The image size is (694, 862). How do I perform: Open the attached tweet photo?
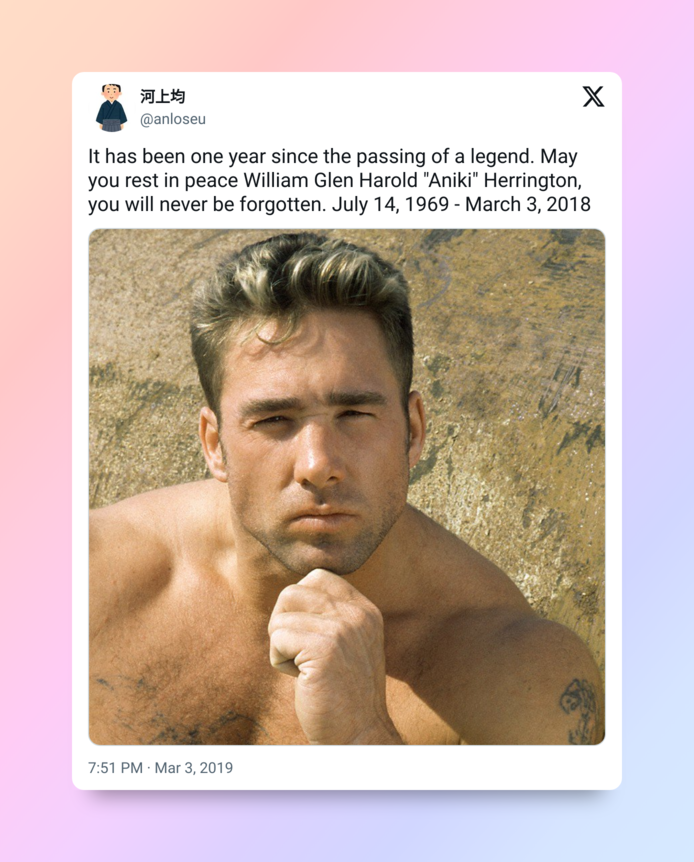point(346,487)
